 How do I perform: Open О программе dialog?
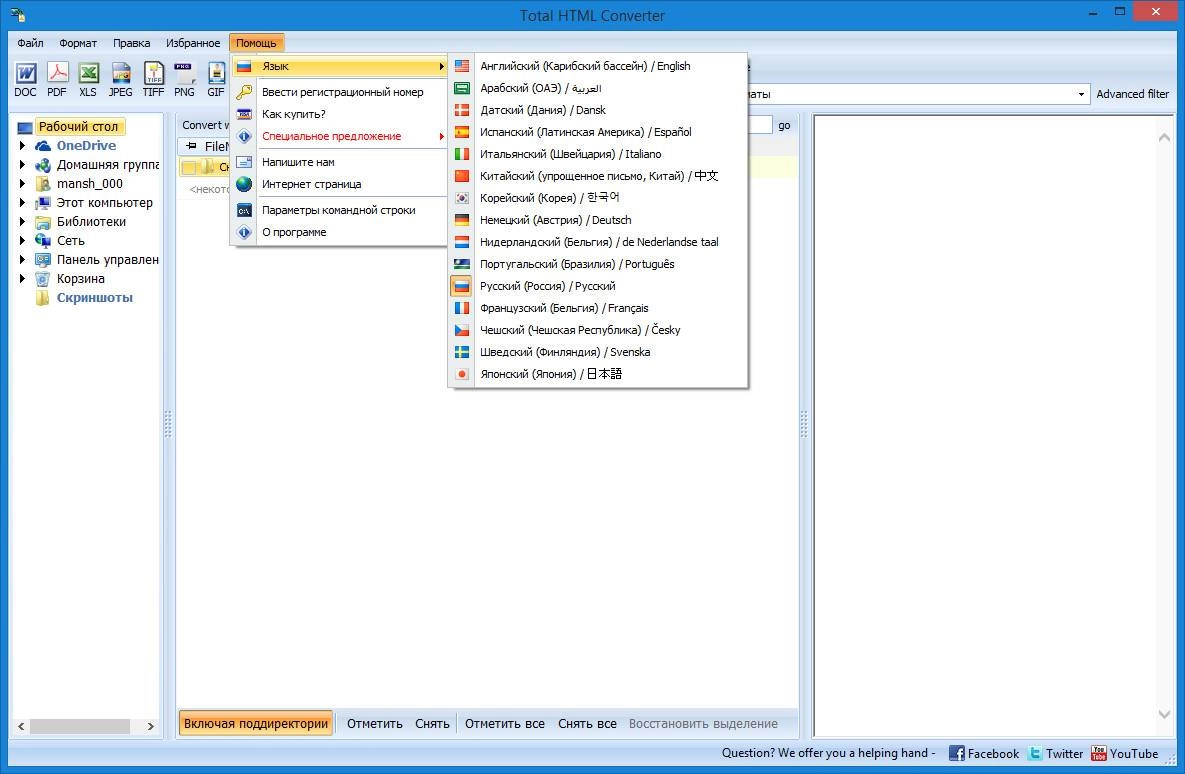(339, 232)
